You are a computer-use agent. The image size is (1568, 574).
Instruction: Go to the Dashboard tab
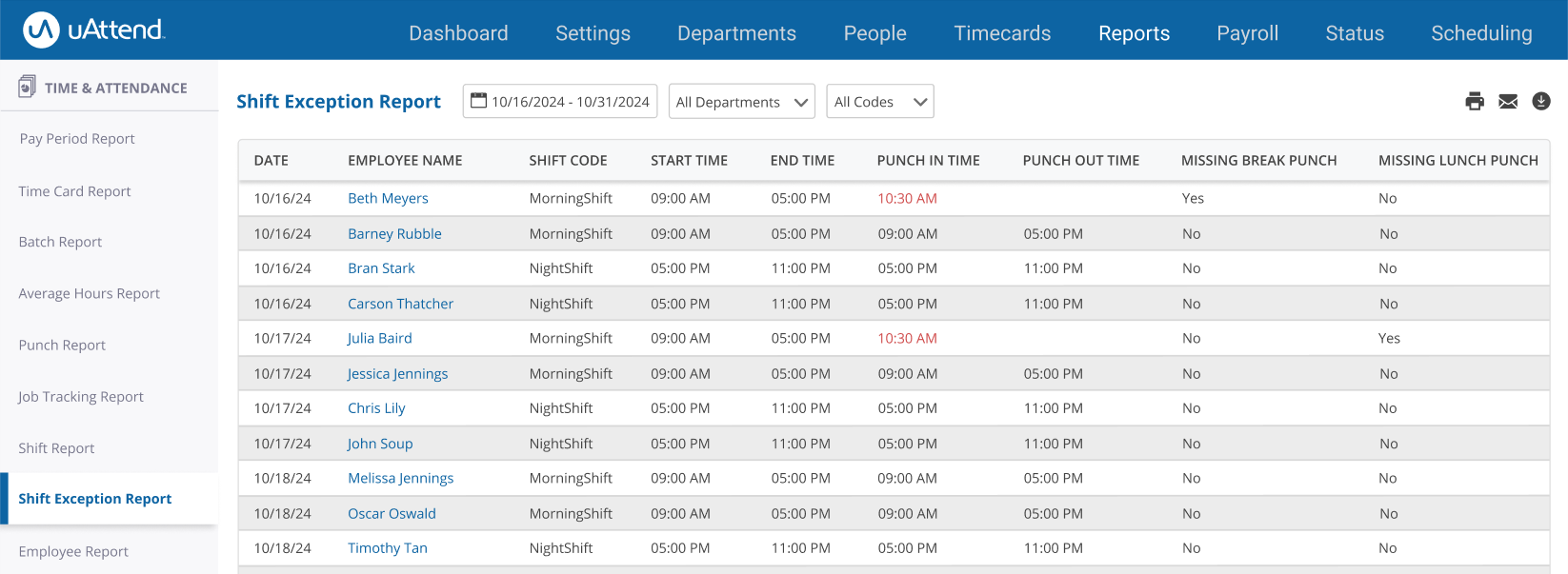458,33
